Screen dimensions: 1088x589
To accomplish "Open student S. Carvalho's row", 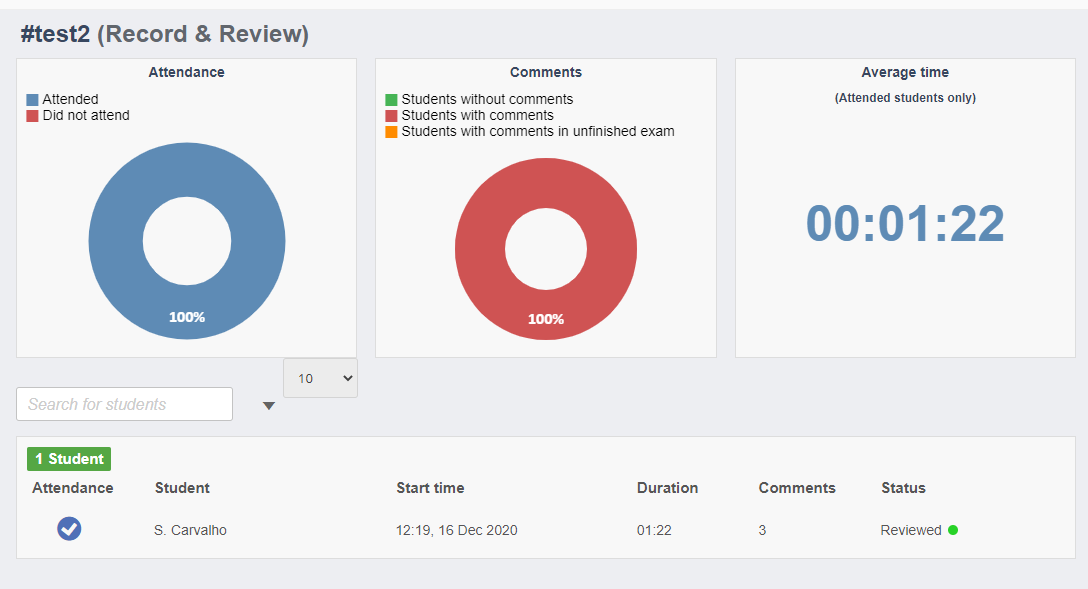I will [x=190, y=530].
